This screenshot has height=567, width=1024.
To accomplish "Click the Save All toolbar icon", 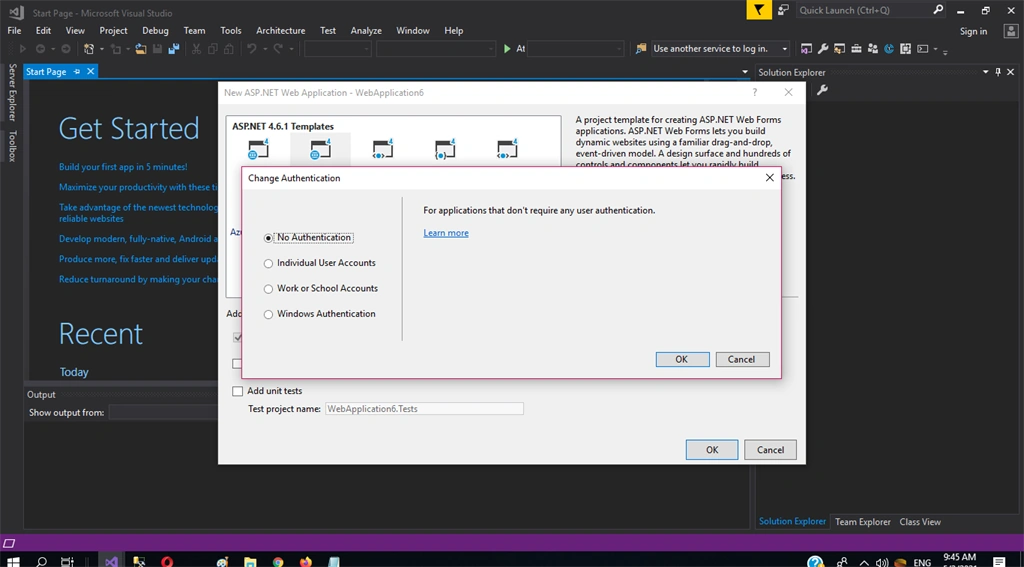I will click(174, 49).
